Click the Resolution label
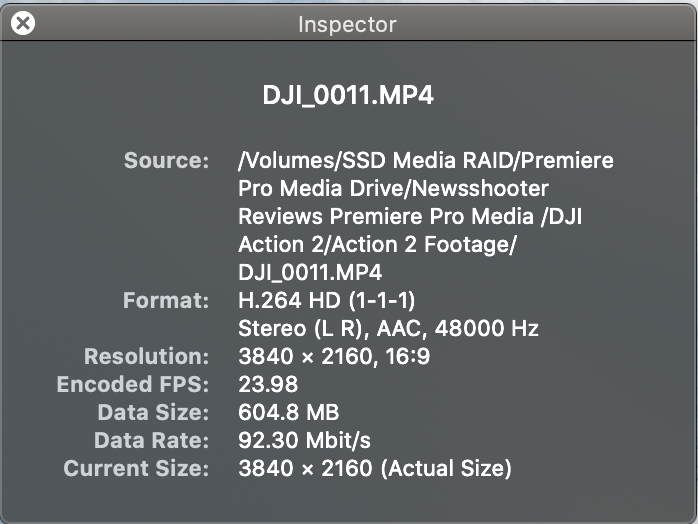 click(x=147, y=356)
